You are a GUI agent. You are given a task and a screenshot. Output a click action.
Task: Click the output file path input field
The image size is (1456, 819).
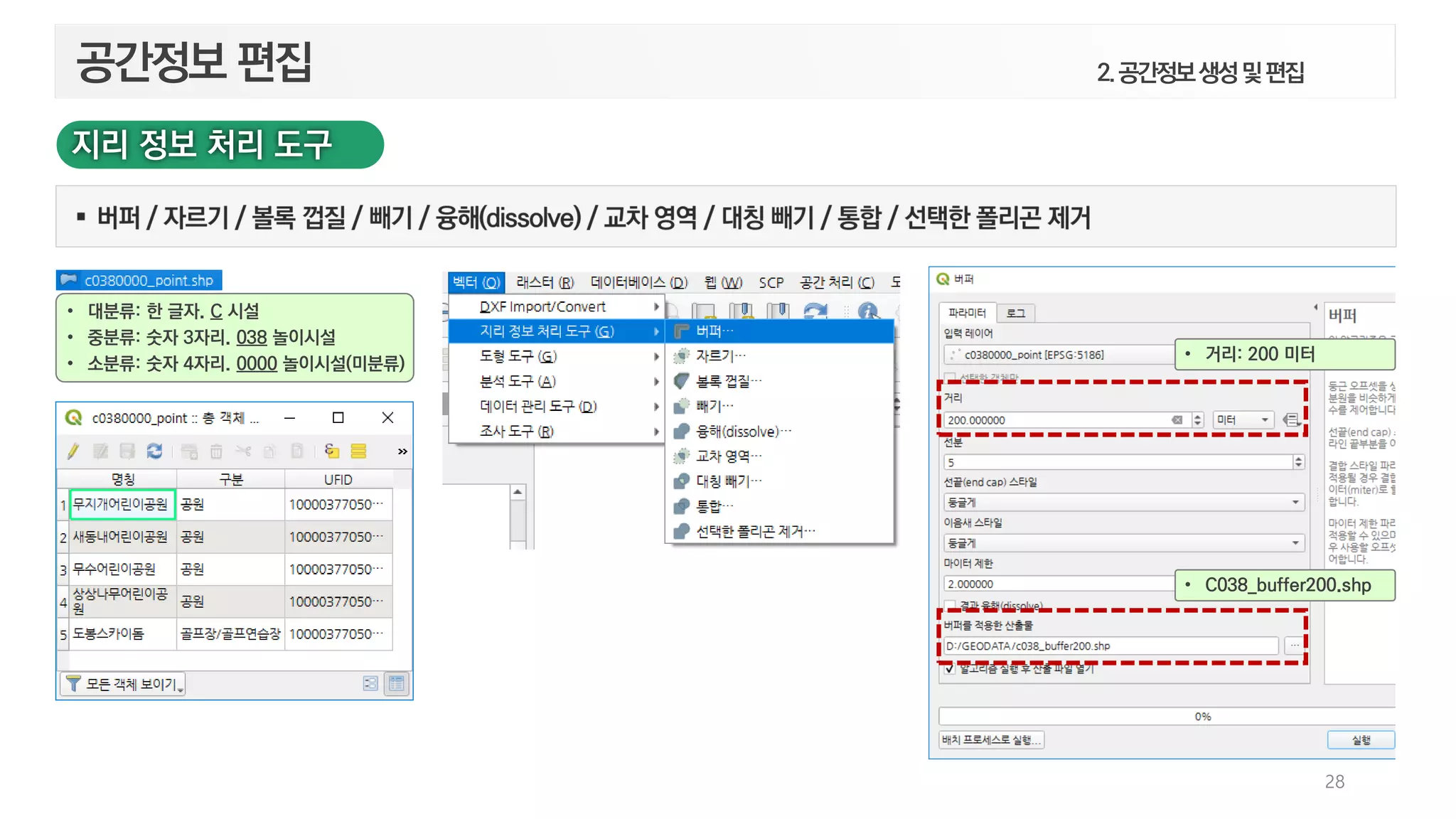coord(1109,646)
